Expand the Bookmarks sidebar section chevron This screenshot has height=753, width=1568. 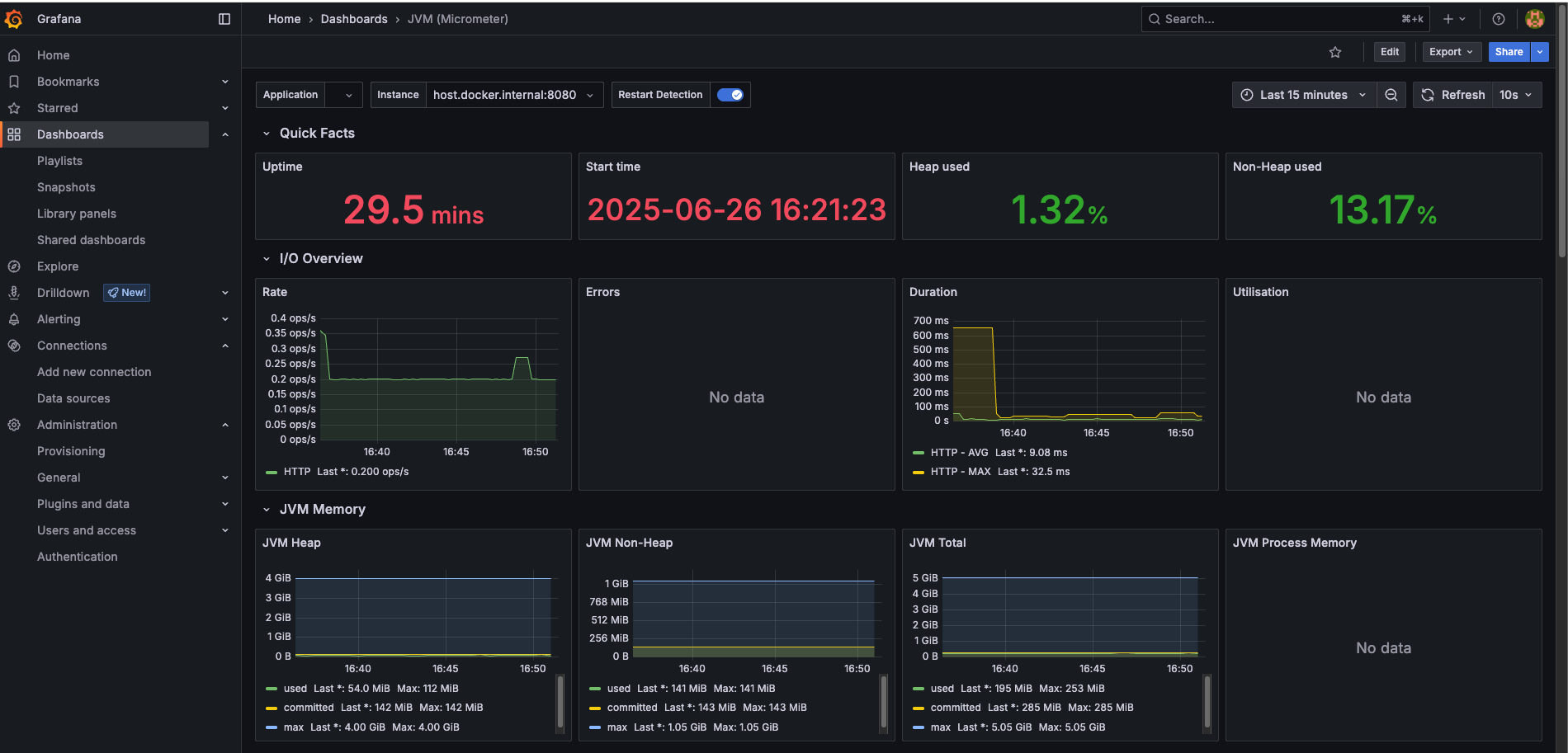[x=225, y=82]
